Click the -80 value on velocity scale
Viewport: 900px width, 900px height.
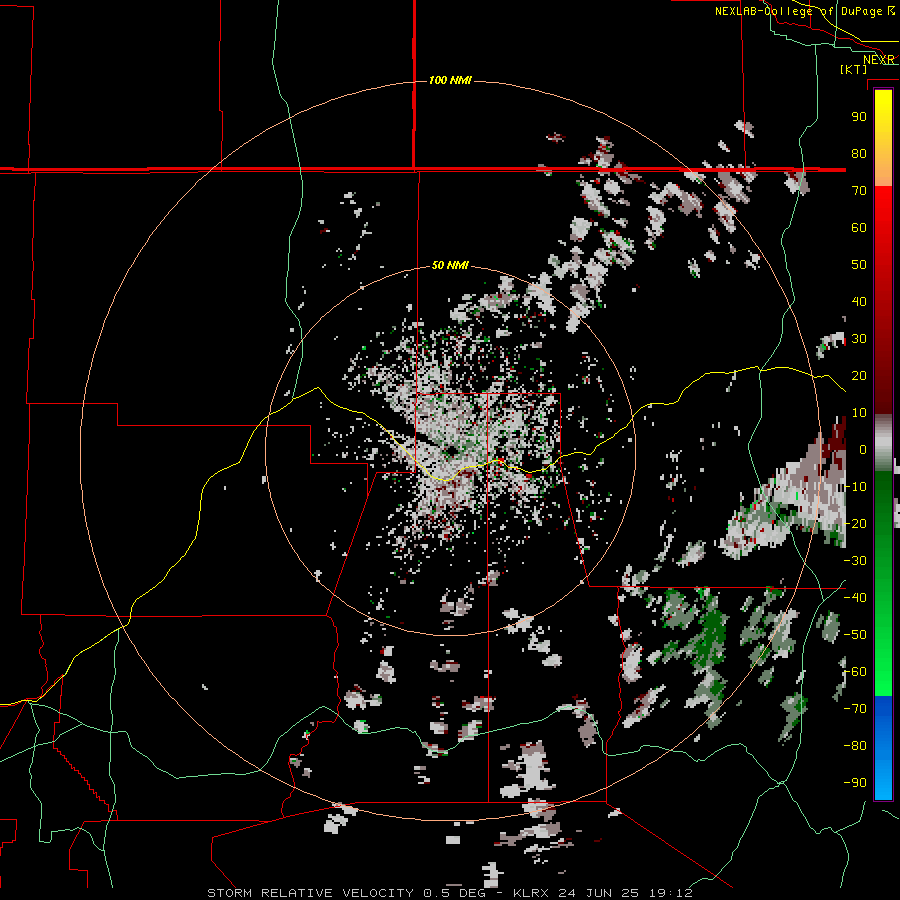tap(855, 746)
